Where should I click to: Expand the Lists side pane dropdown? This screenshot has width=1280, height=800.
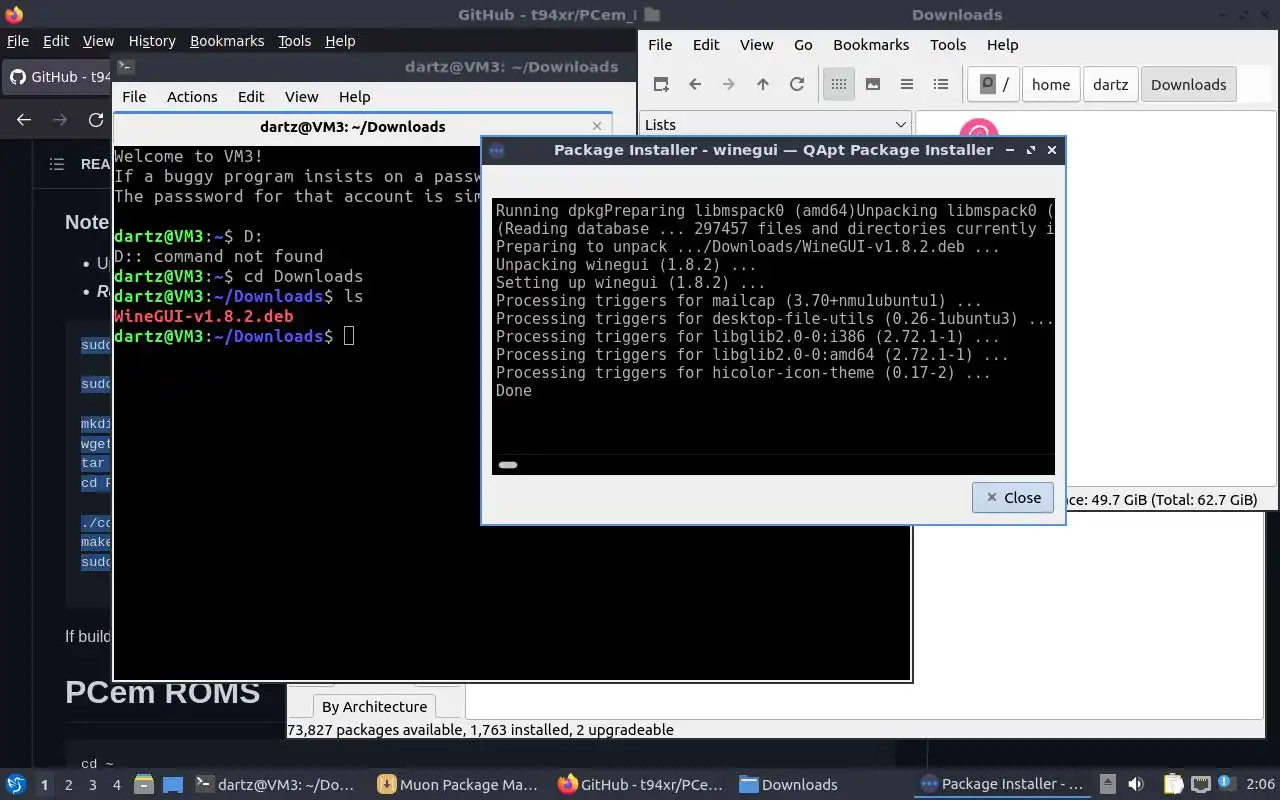point(775,124)
